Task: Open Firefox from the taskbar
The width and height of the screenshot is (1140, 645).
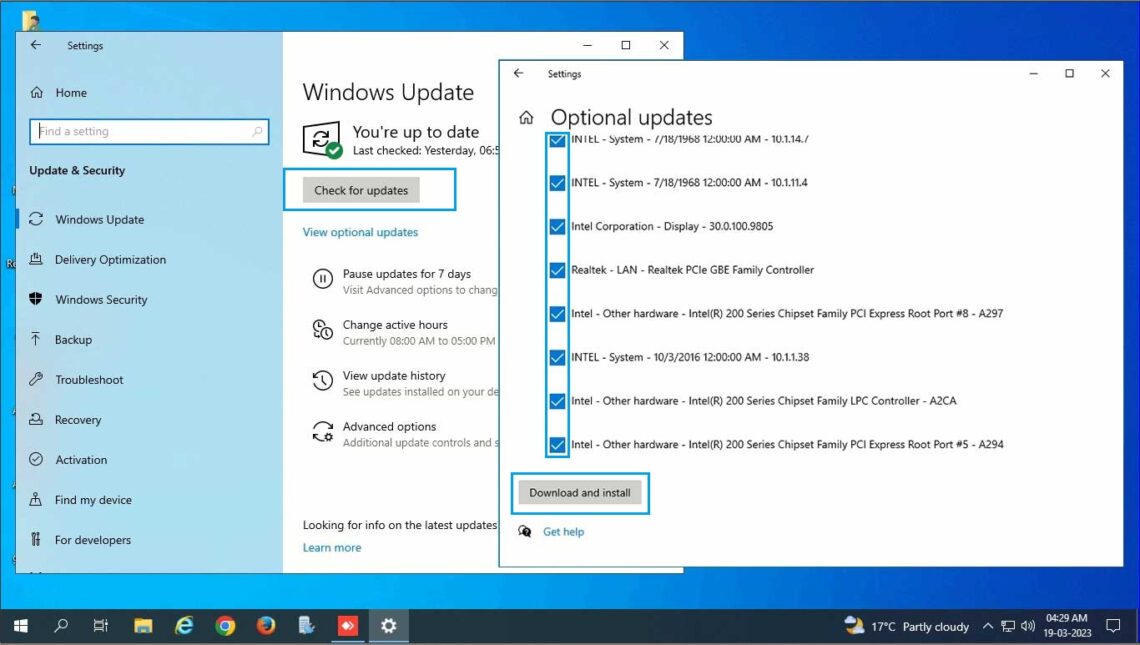Action: [x=266, y=626]
